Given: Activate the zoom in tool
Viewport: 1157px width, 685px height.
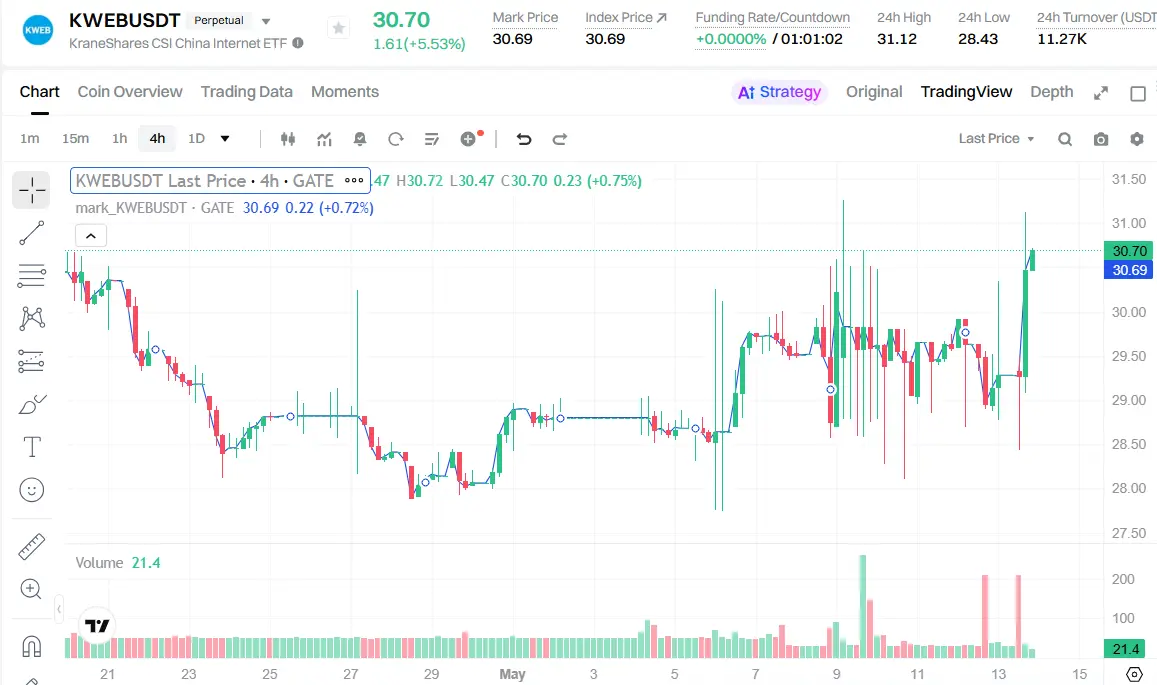Looking at the screenshot, I should [x=31, y=589].
